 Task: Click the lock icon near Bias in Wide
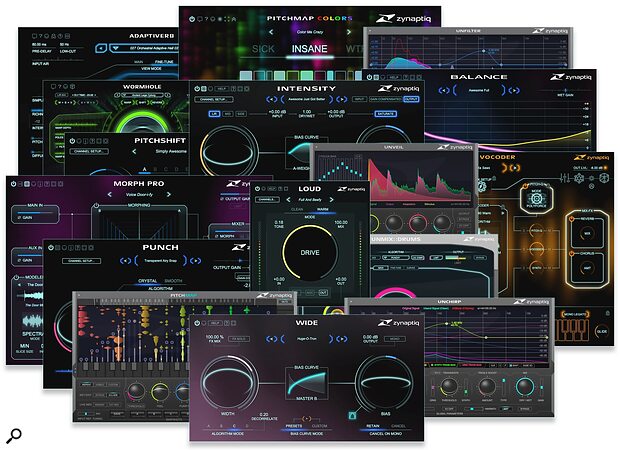352,415
